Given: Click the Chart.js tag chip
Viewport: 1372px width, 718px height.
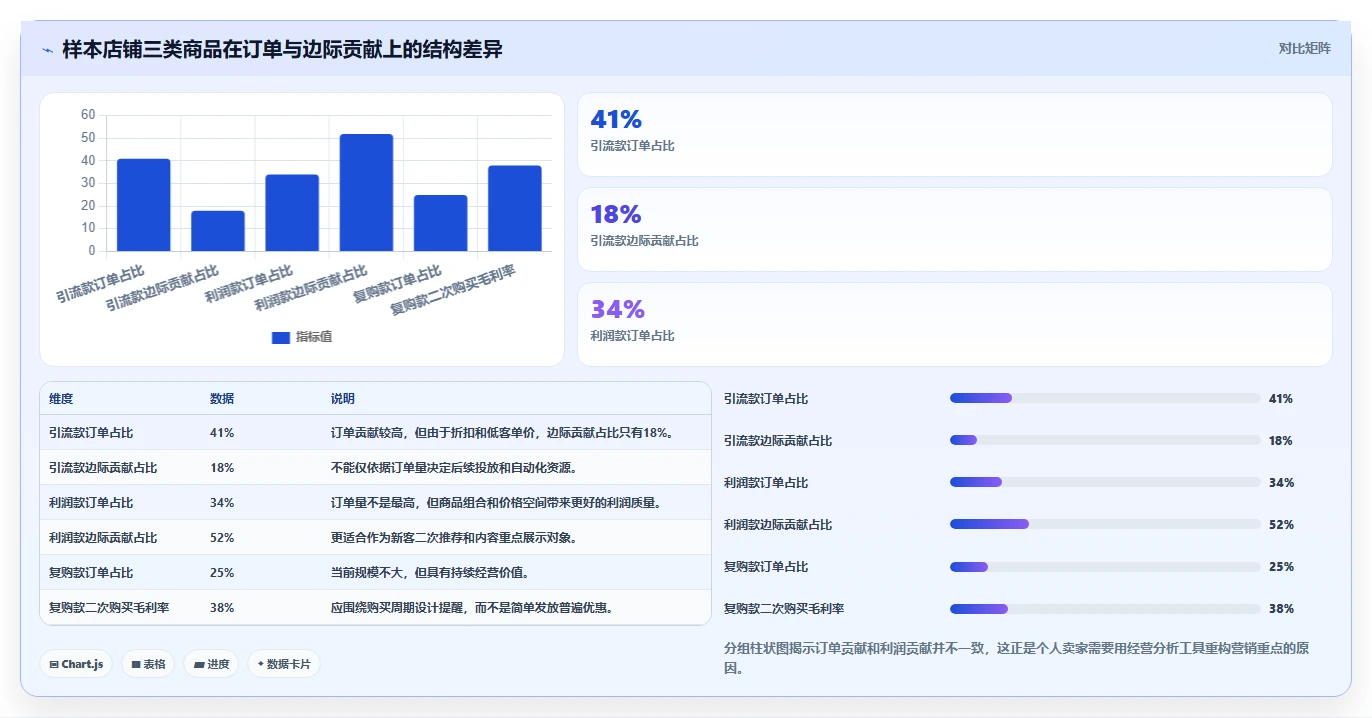Looking at the screenshot, I should pyautogui.click(x=76, y=664).
